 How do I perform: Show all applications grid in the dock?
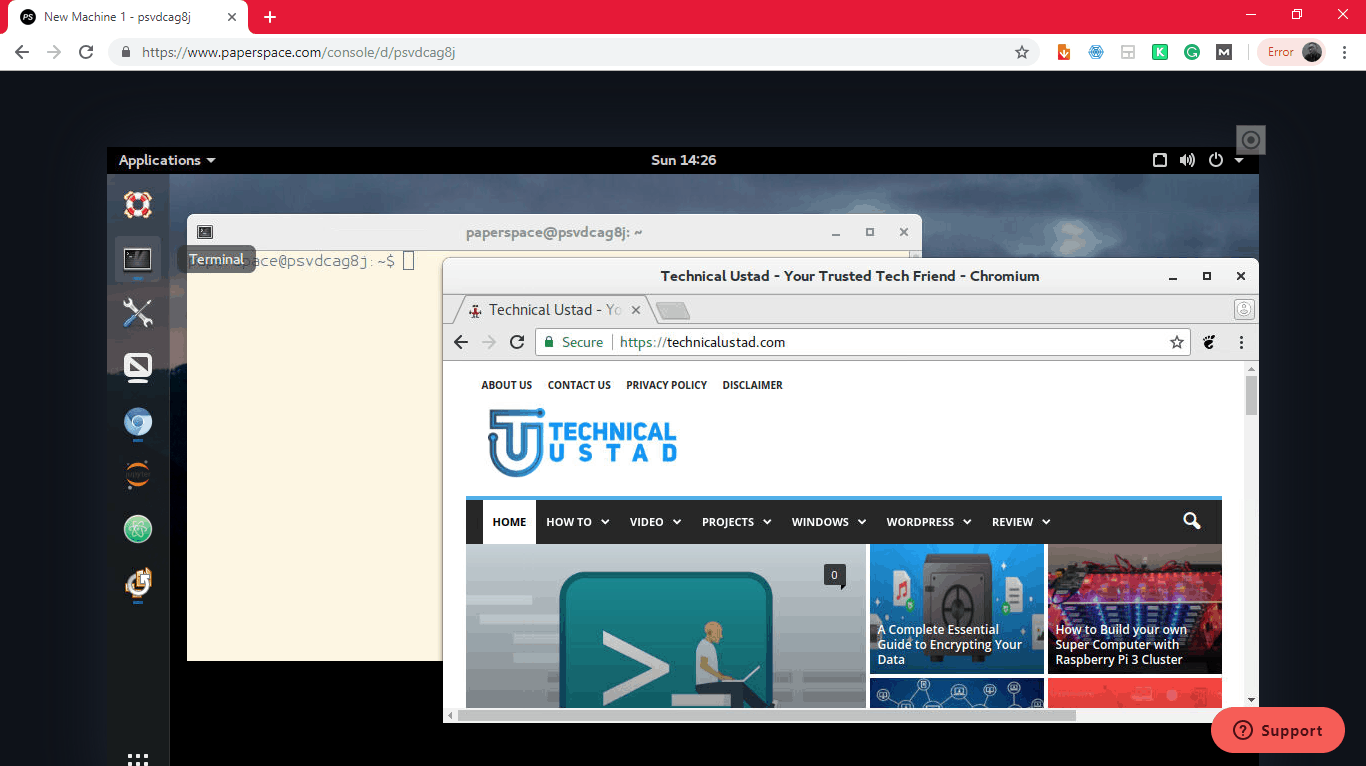[x=138, y=758]
